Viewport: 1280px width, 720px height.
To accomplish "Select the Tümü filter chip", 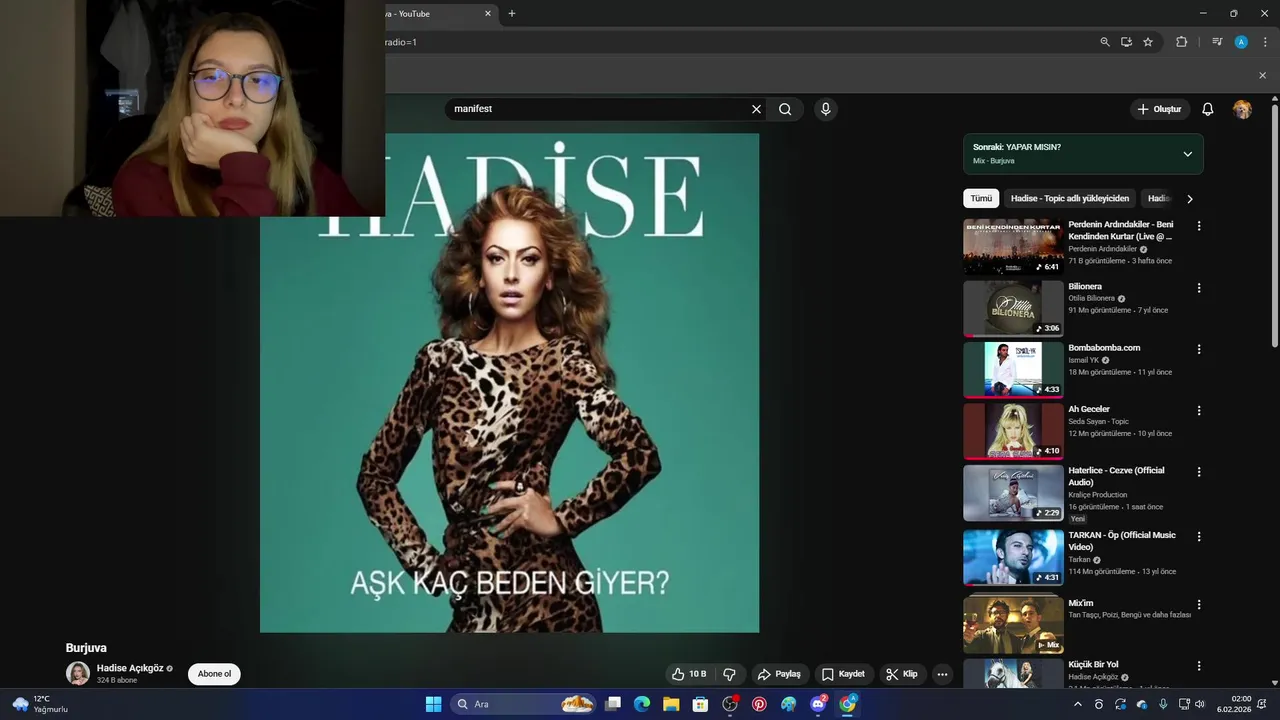I will 981,199.
